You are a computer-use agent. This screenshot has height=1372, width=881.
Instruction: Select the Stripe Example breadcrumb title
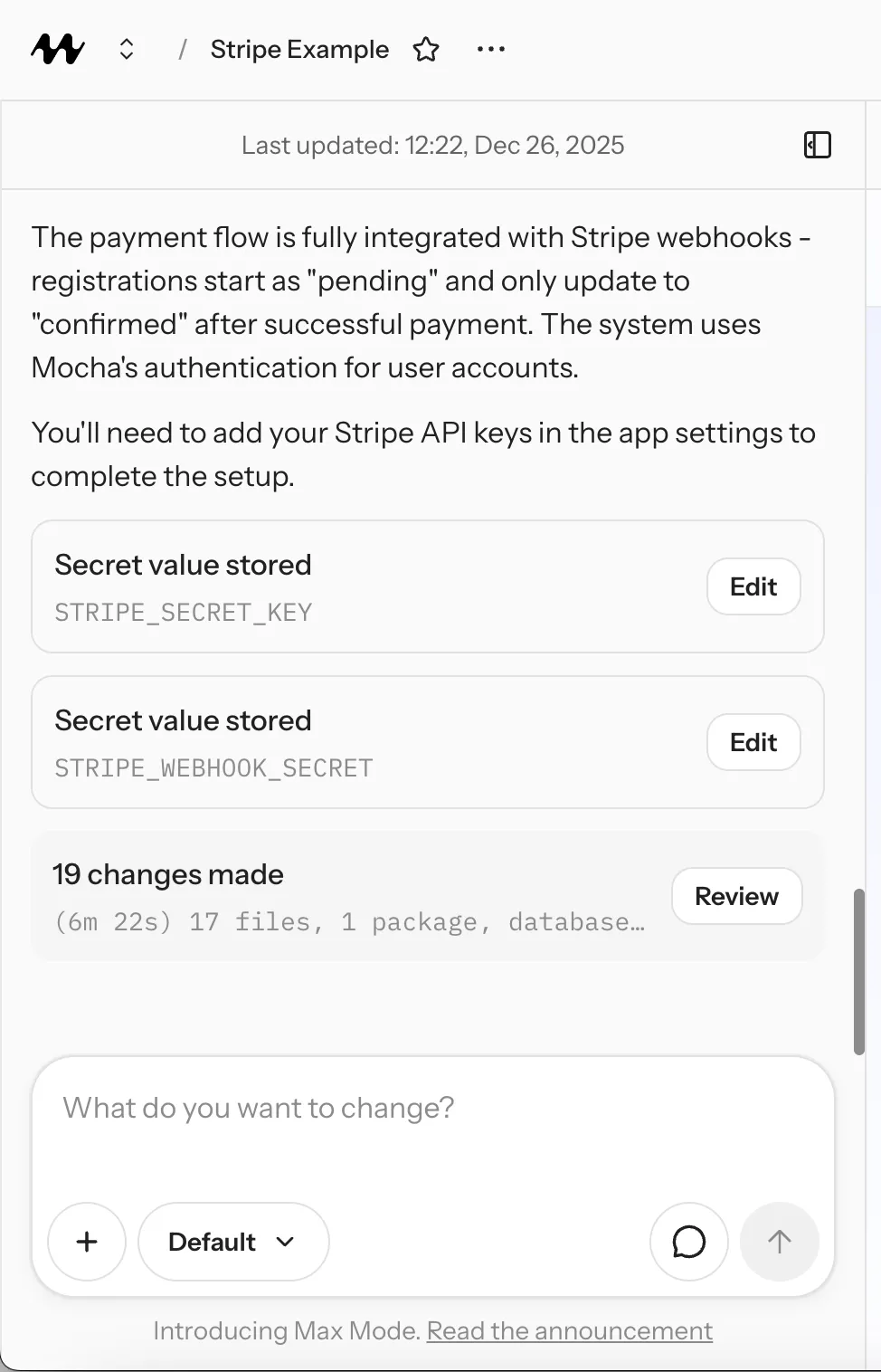point(299,50)
